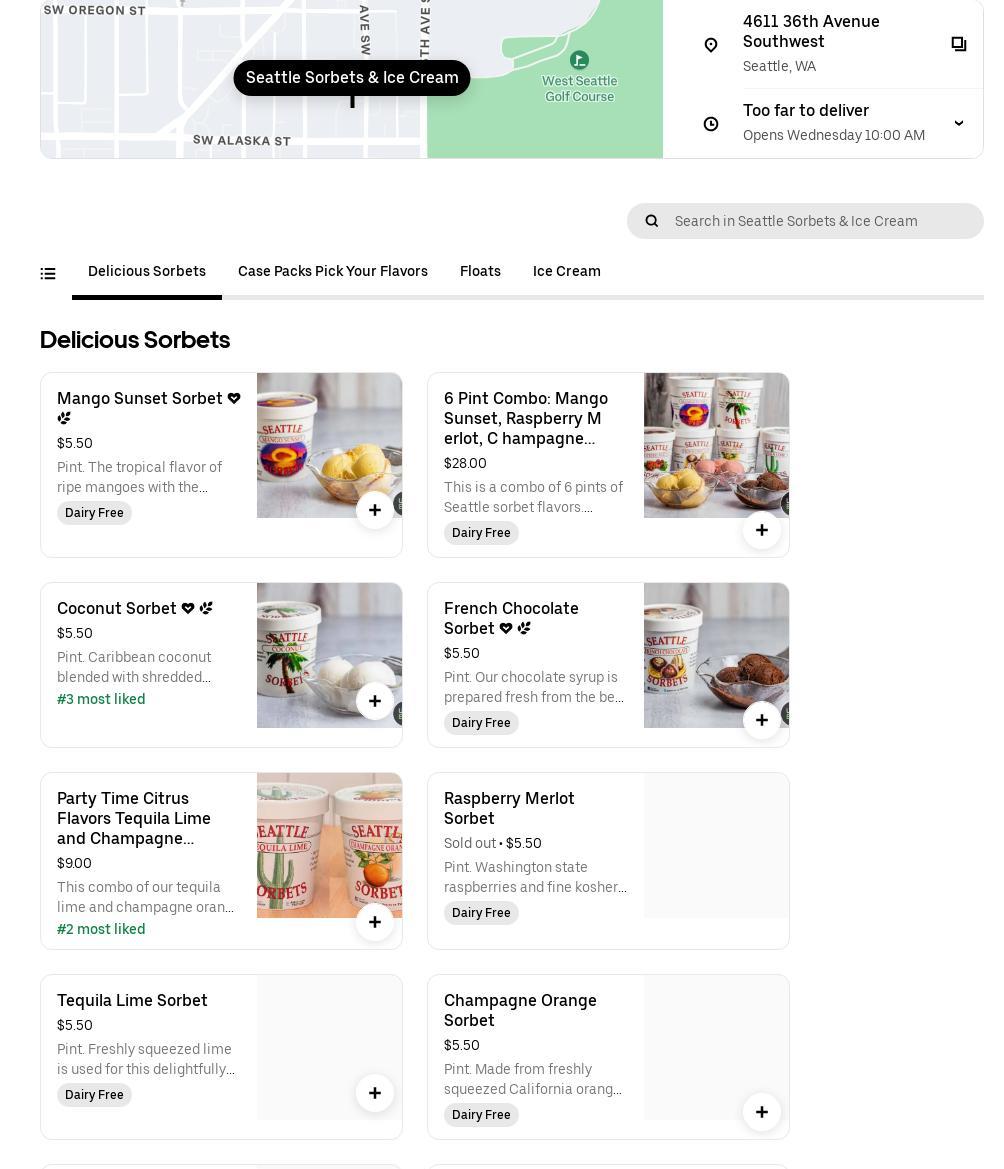Add French Chocolate Sorbet with plus icon
Viewport: 1004px width, 1169px height.
point(762,720)
